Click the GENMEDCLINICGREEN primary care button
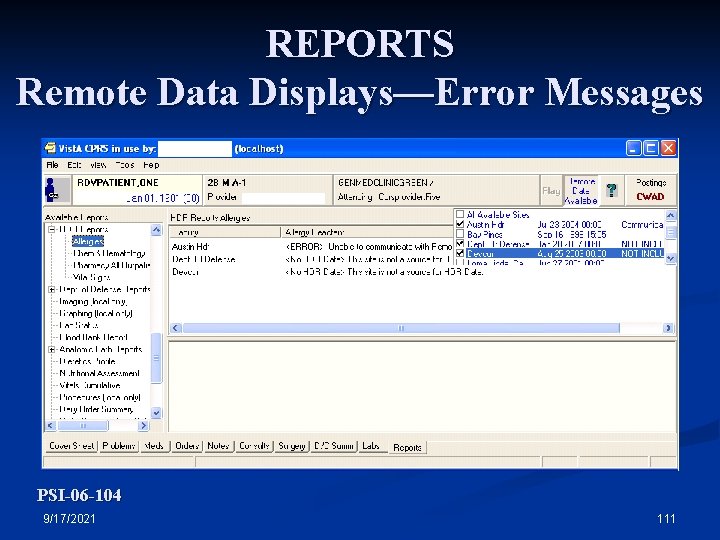720x540 pixels. click(436, 190)
